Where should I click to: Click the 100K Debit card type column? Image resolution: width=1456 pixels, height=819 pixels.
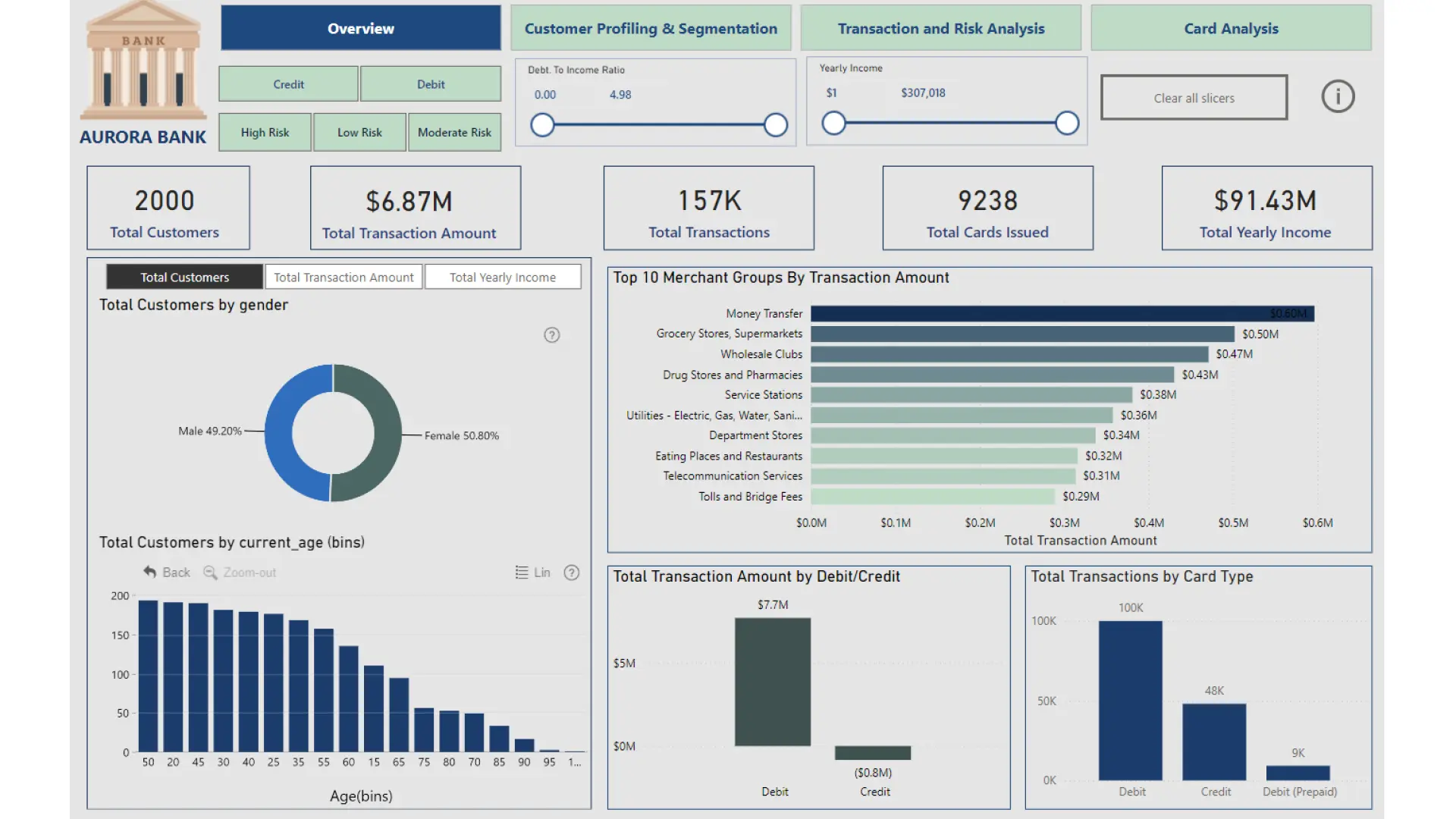pyautogui.click(x=1131, y=701)
